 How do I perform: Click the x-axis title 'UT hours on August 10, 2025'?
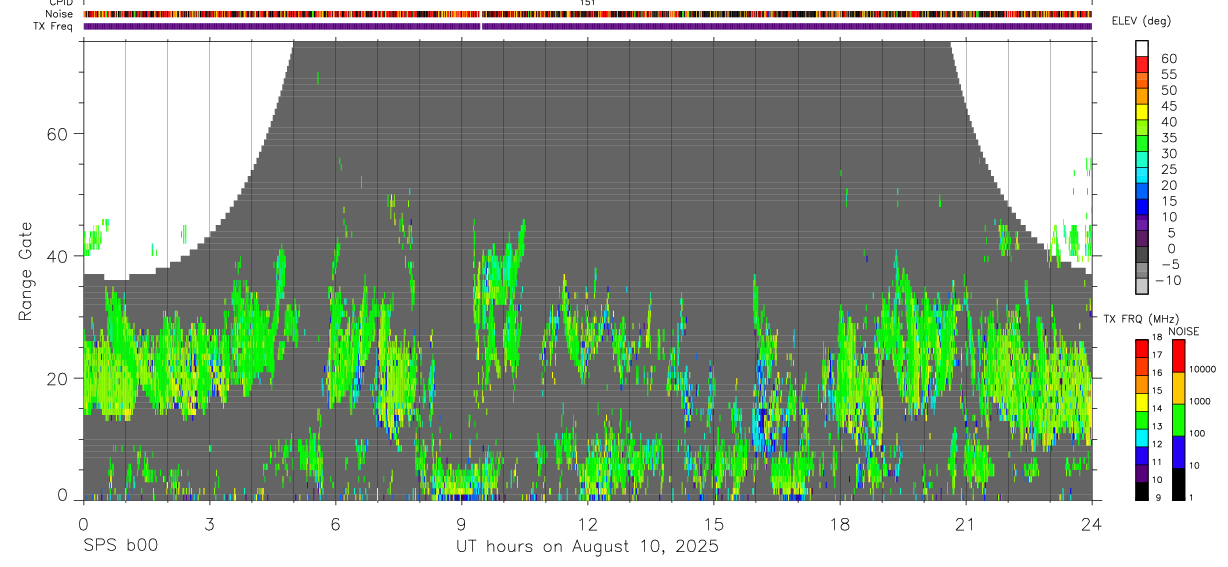coord(587,547)
